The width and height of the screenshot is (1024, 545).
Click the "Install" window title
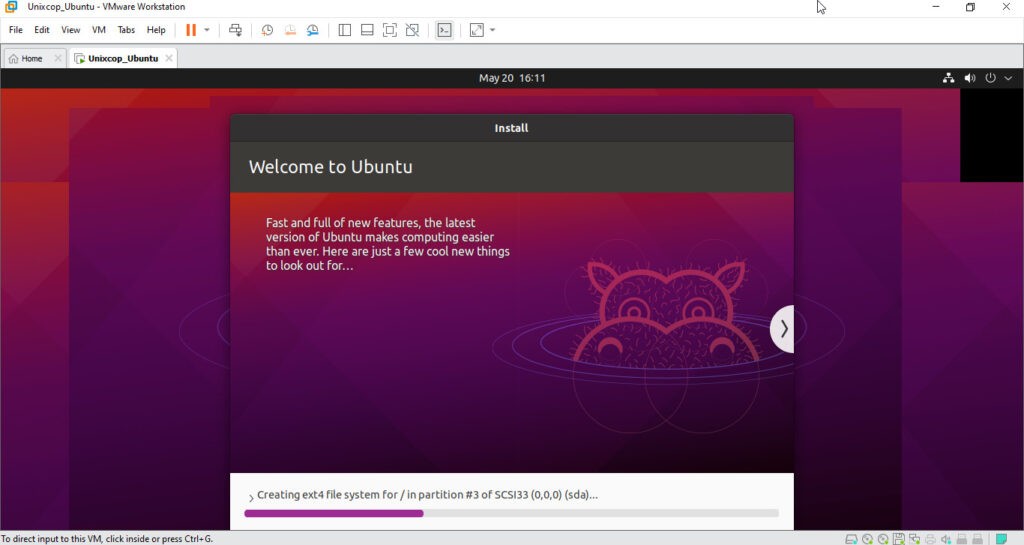click(511, 128)
